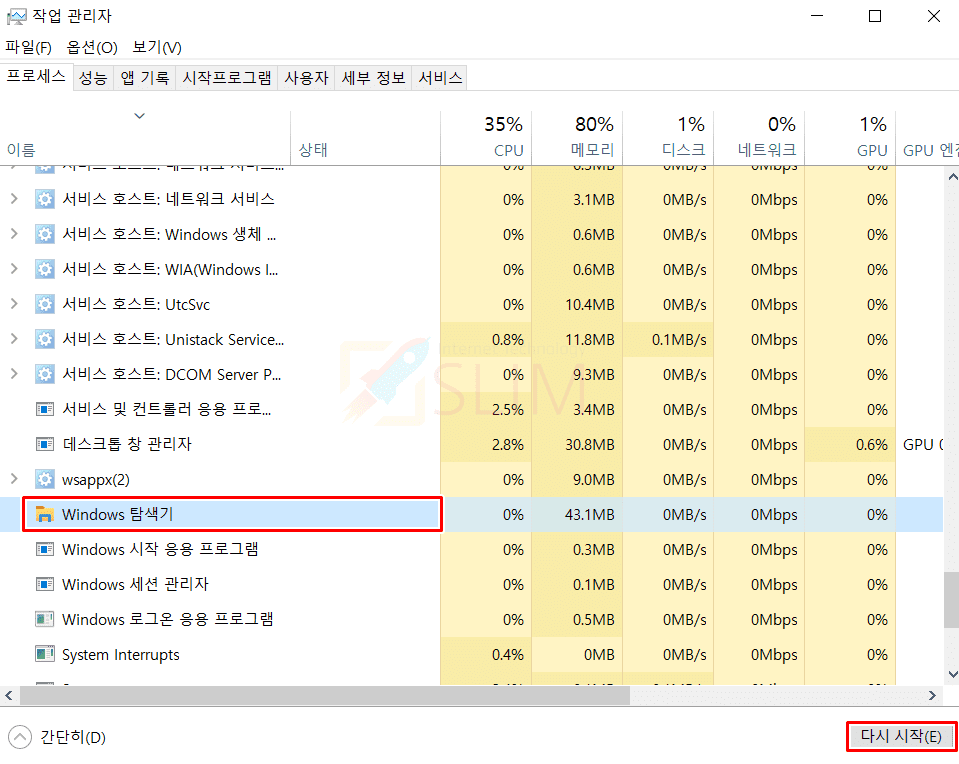
Task: Click gear icon of 서비스 호스트: Unistack Service
Action: 45,339
